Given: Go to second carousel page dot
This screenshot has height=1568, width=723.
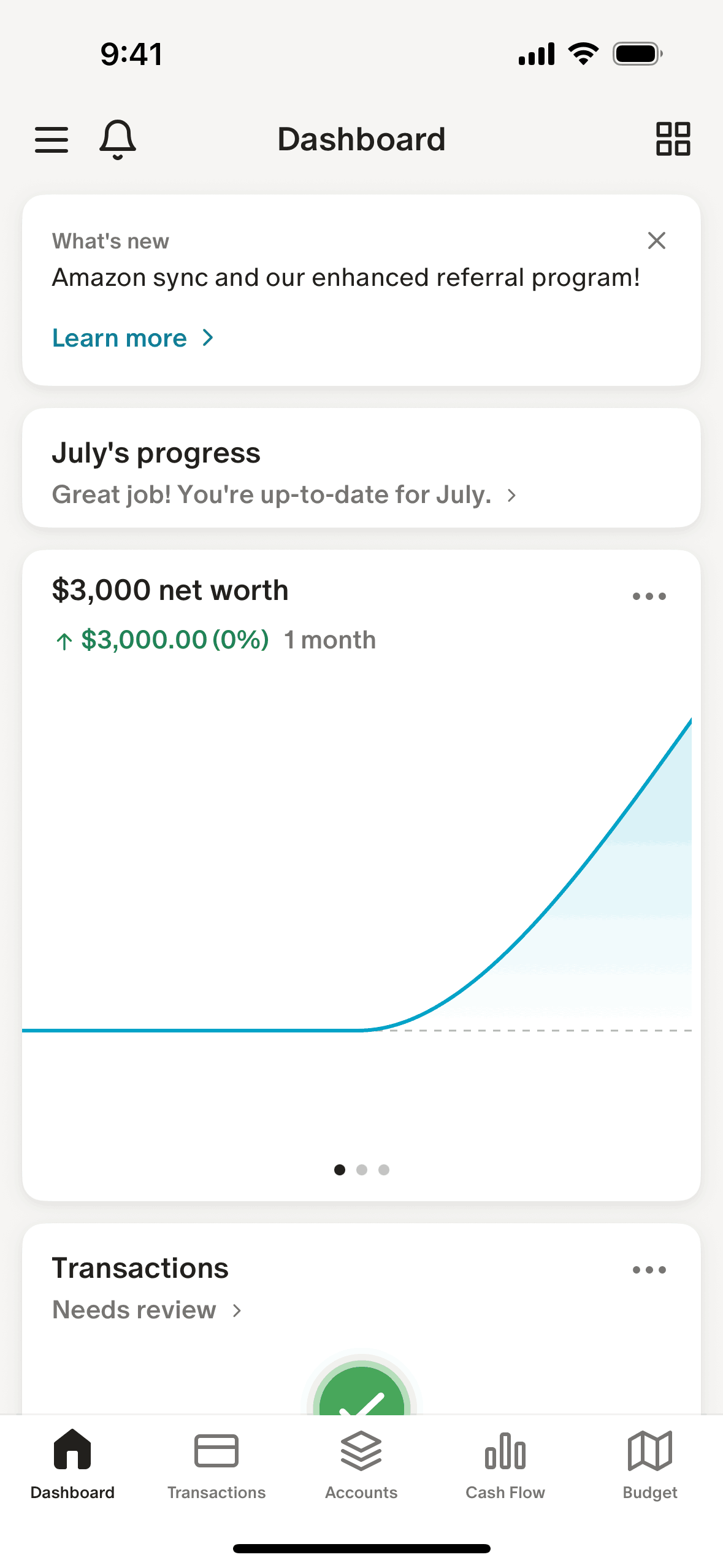Looking at the screenshot, I should coord(362,1170).
